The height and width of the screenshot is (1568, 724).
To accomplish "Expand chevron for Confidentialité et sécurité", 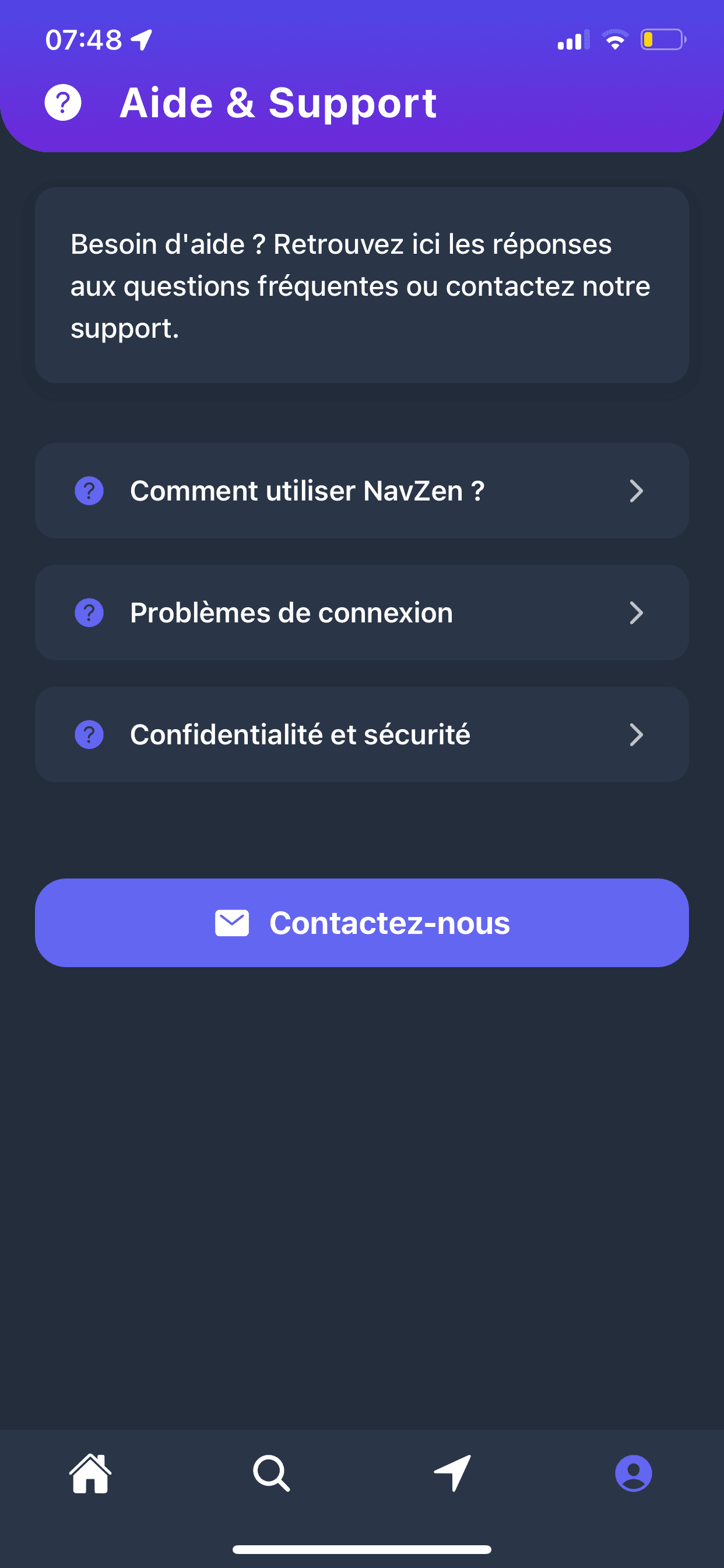I will point(636,734).
